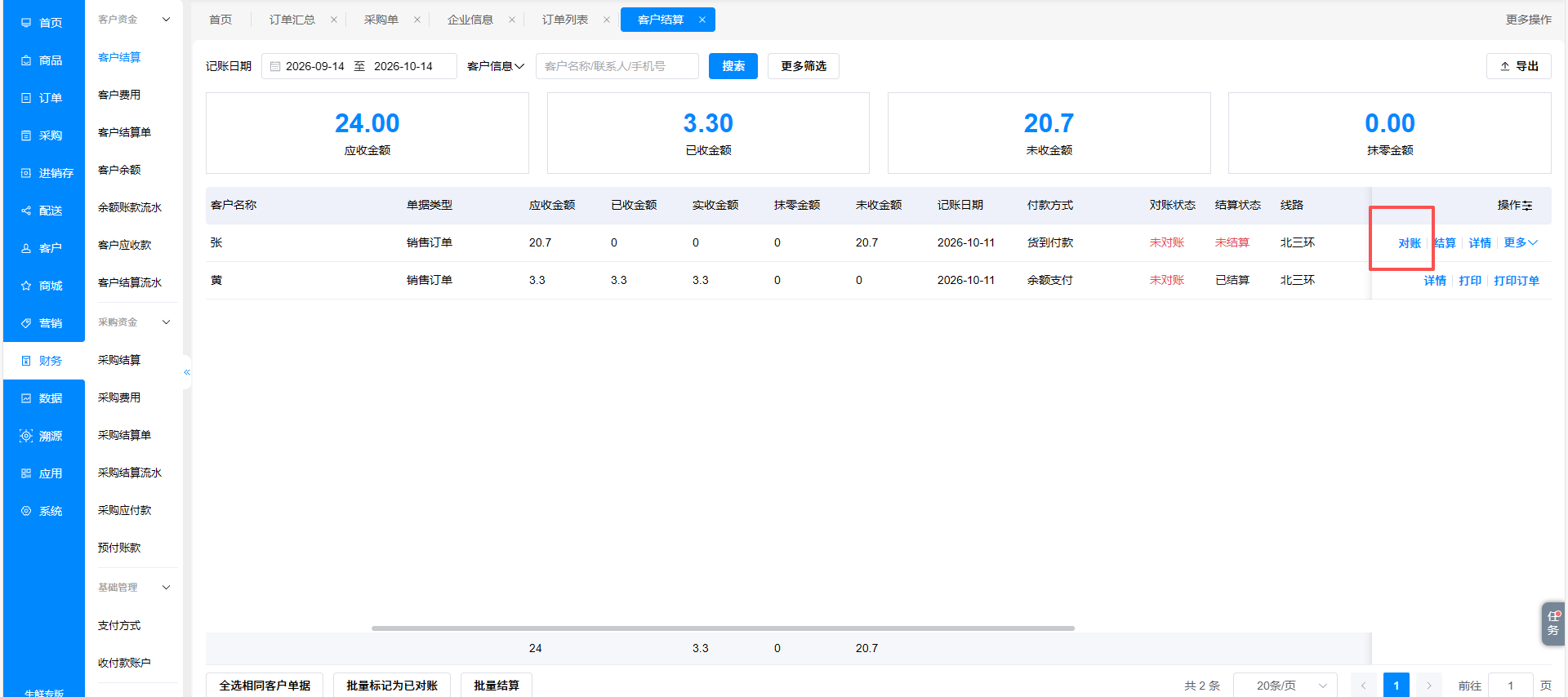Collapse the 基础管理 menu group

pyautogui.click(x=166, y=588)
